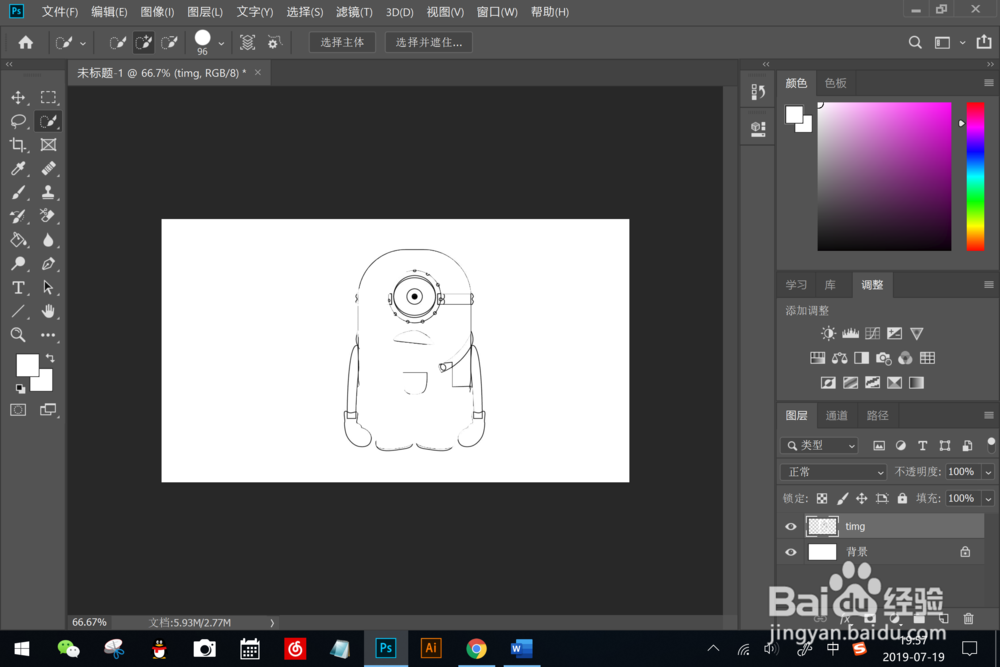The width and height of the screenshot is (1000, 667).
Task: Open the layer filter 类型 dropdown
Action: 820,446
